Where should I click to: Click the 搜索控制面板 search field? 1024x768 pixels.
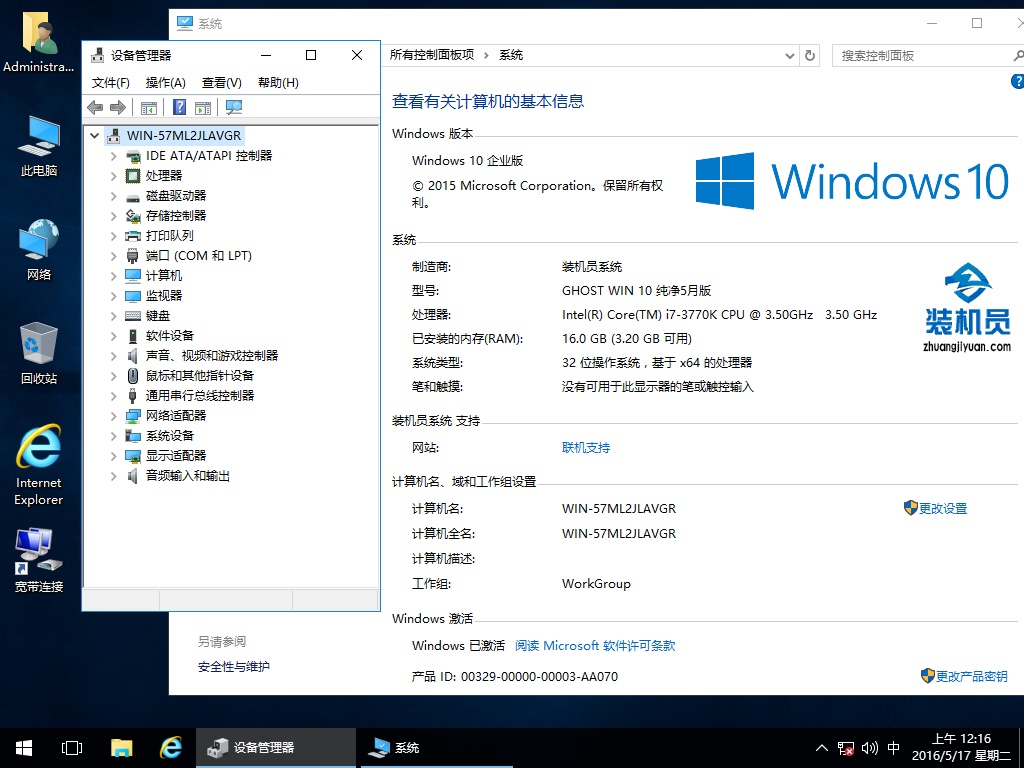click(920, 56)
